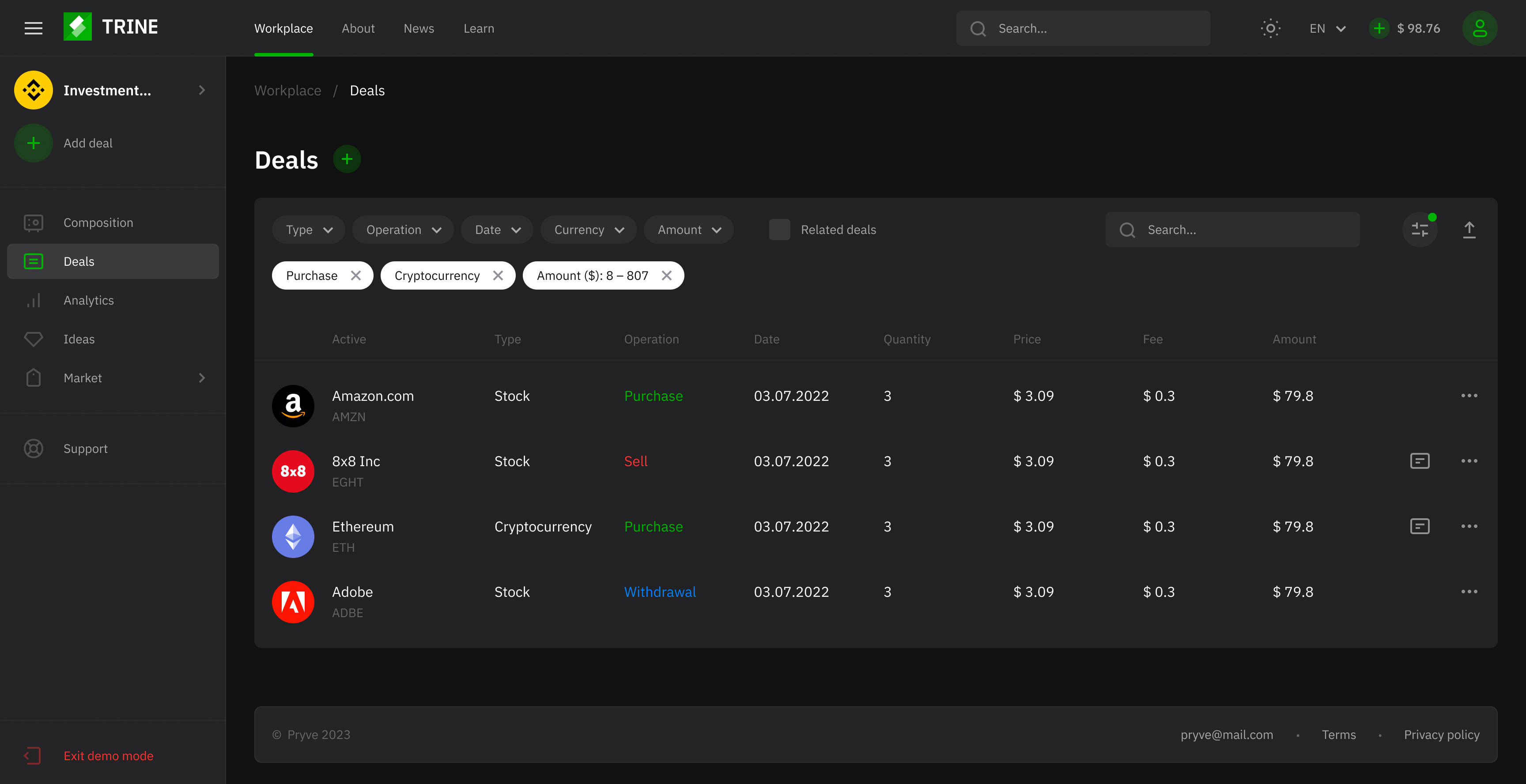Image resolution: width=1526 pixels, height=784 pixels.
Task: Open the note icon on Ethereum row
Action: point(1420,526)
